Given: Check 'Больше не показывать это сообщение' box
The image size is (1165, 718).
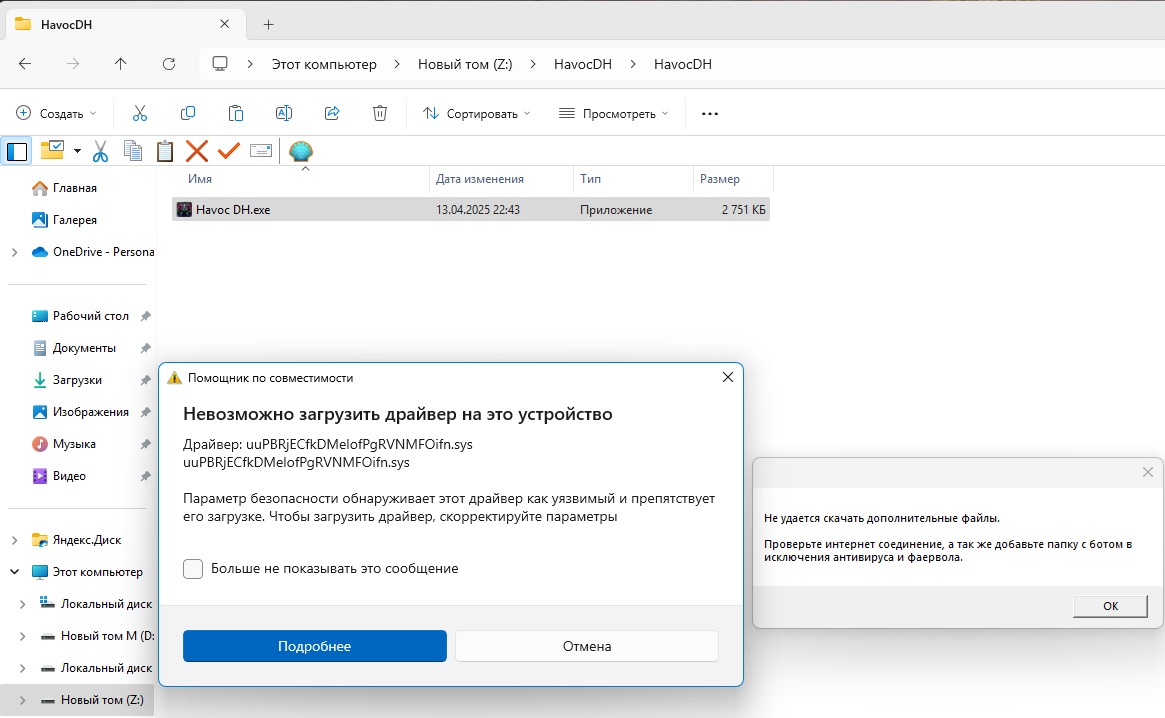Looking at the screenshot, I should (x=193, y=568).
